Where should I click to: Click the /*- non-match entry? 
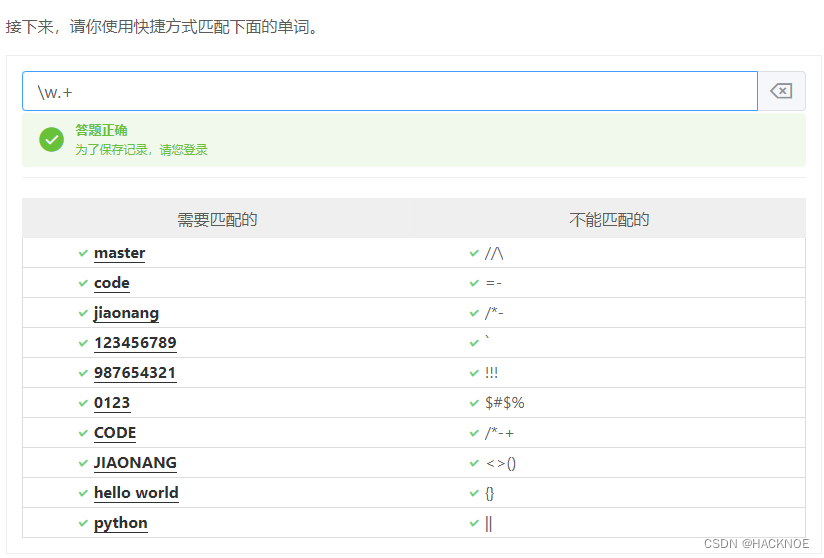pos(494,313)
